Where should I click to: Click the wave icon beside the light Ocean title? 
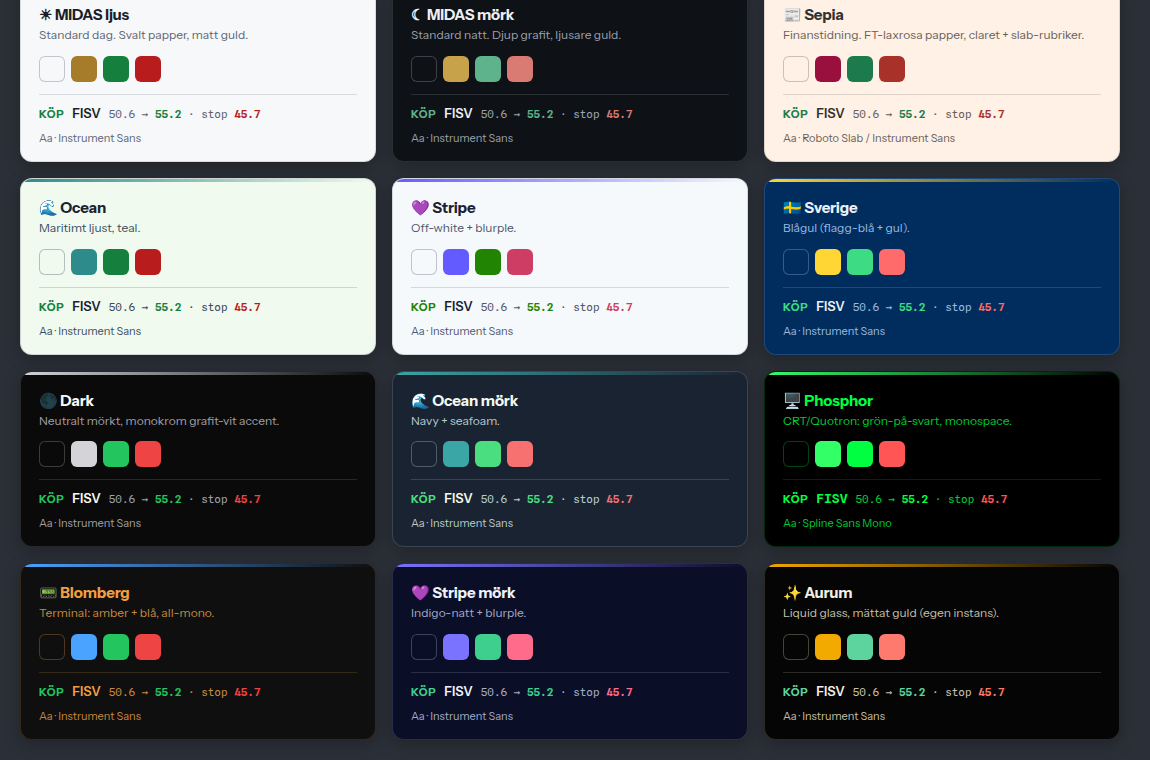48,208
